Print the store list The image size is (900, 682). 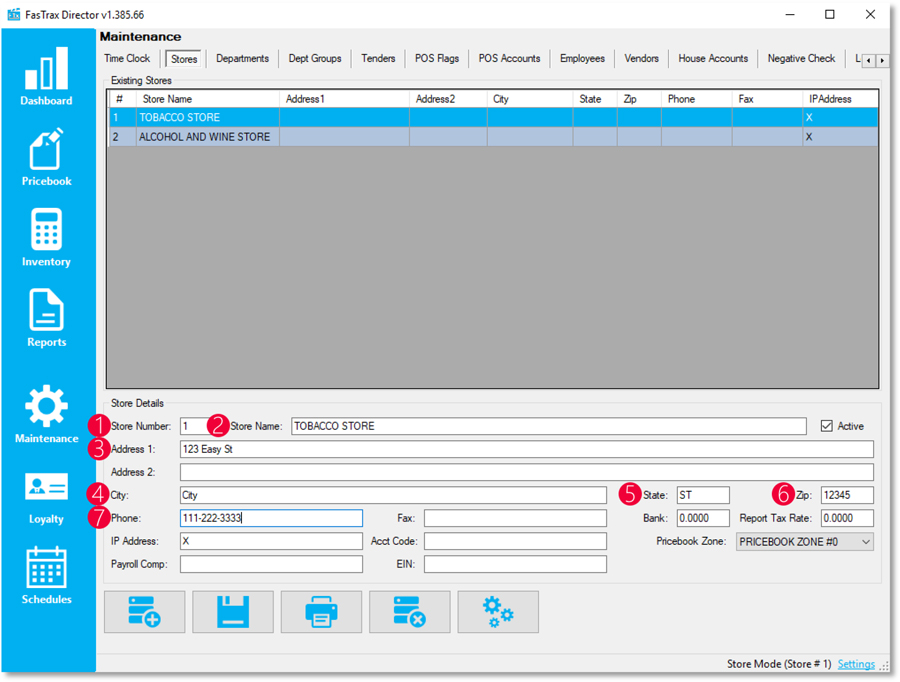point(321,612)
